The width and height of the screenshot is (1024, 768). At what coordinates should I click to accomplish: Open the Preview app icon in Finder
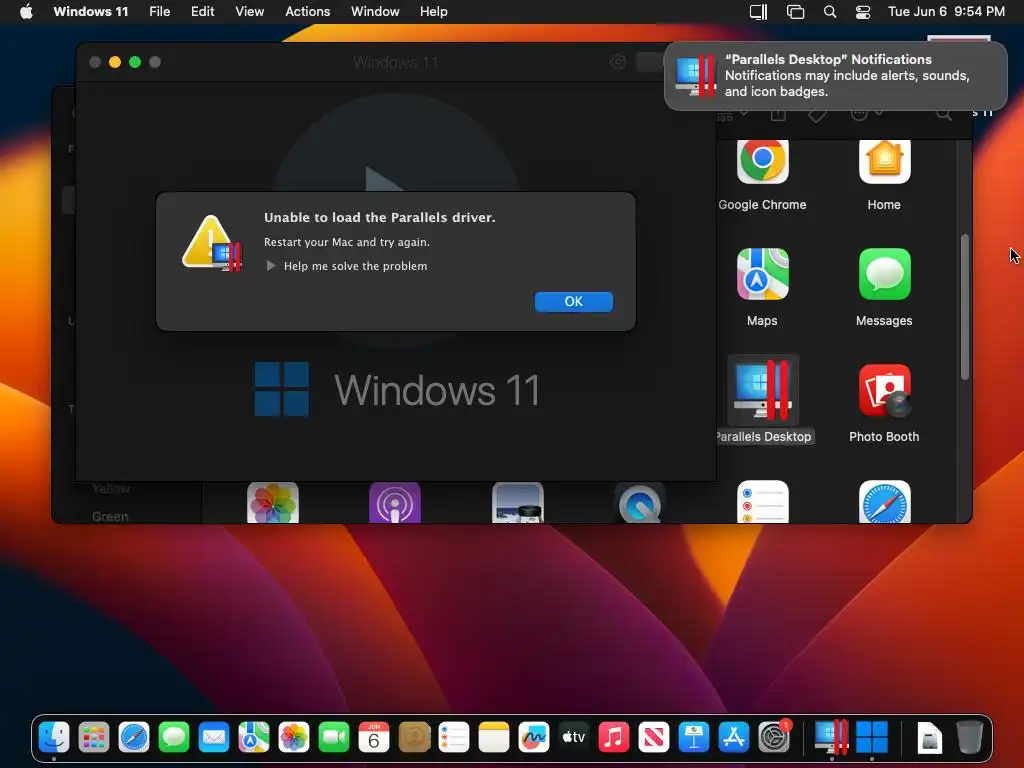pos(517,503)
